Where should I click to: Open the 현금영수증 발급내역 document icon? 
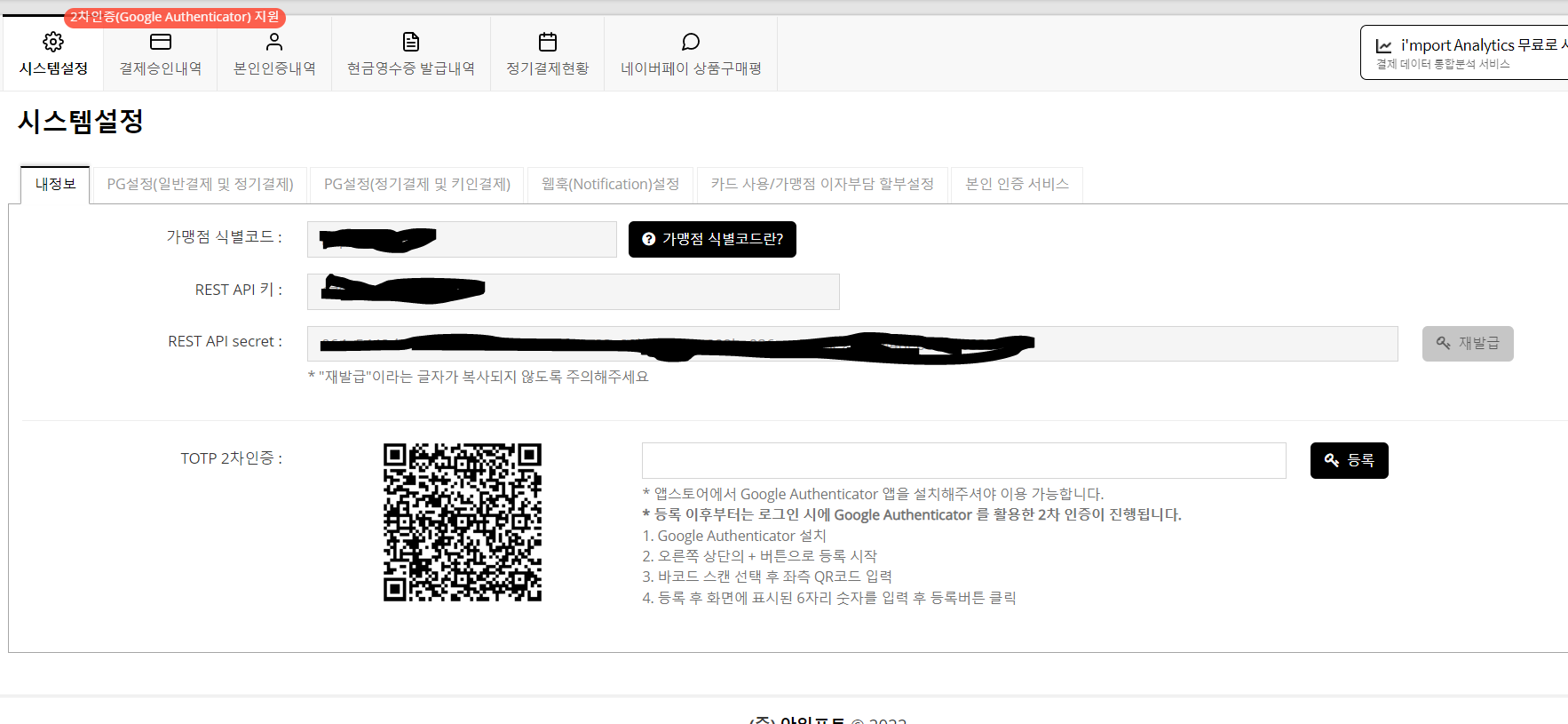point(411,42)
